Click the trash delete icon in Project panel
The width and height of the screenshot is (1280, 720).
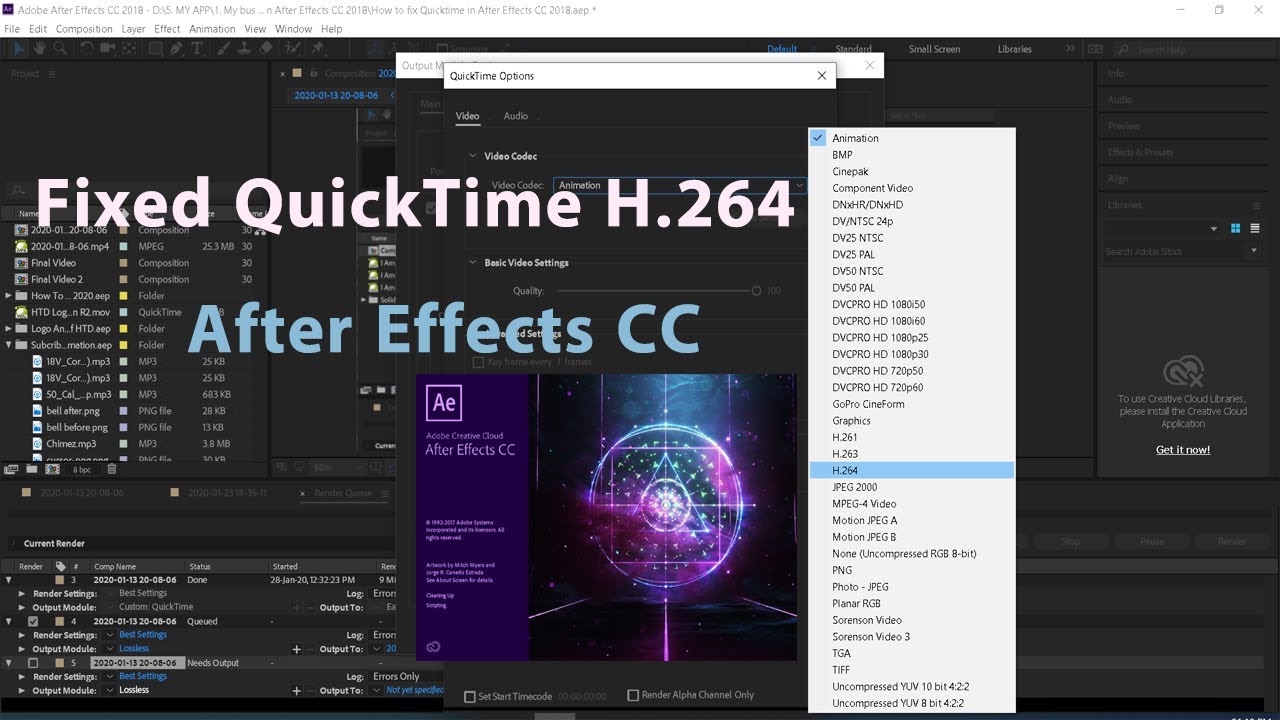tap(112, 469)
